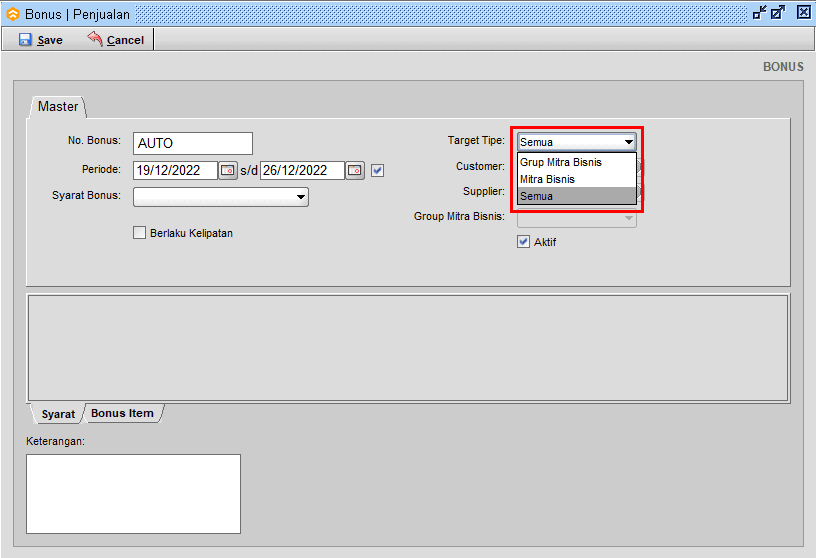Click the Save floppy disk icon
The width and height of the screenshot is (816, 558).
(25, 40)
